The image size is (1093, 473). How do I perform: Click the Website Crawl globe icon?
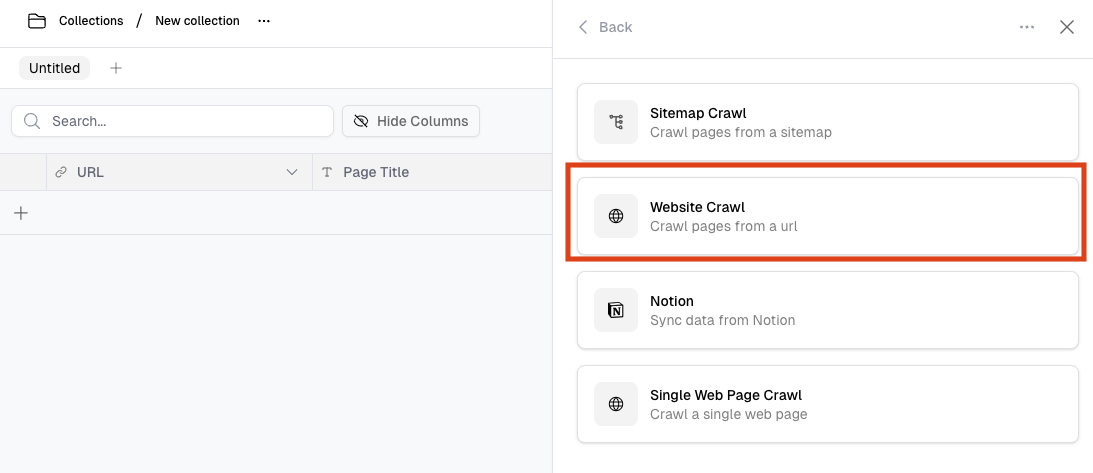click(616, 216)
